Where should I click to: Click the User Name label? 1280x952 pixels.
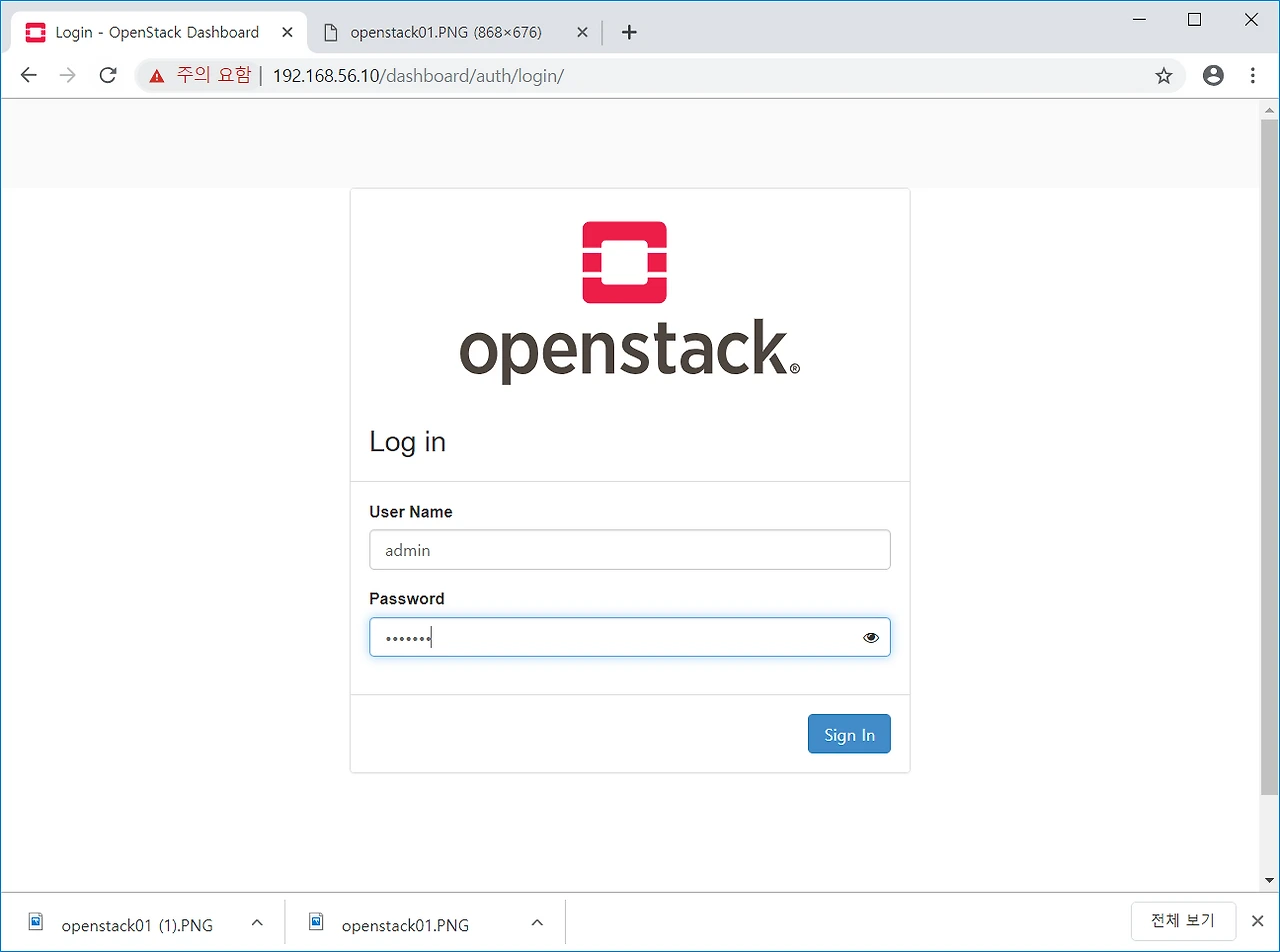tap(411, 511)
